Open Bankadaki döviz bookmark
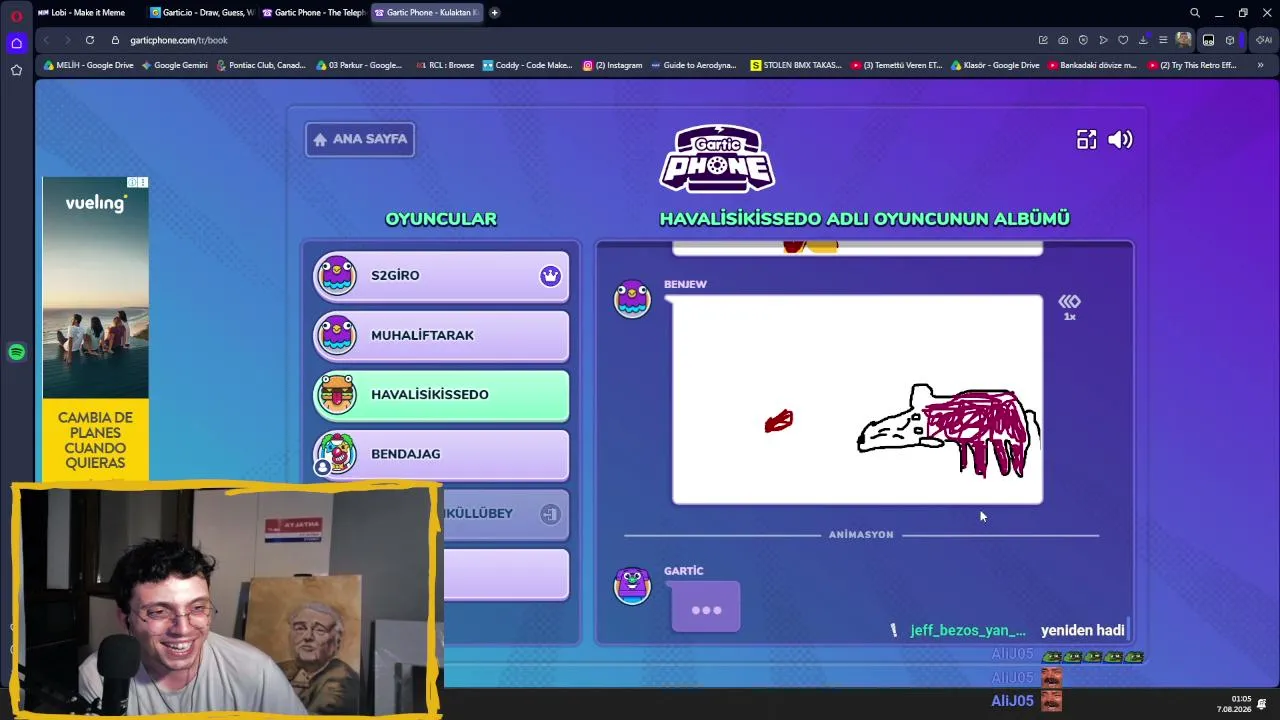 click(x=1092, y=65)
